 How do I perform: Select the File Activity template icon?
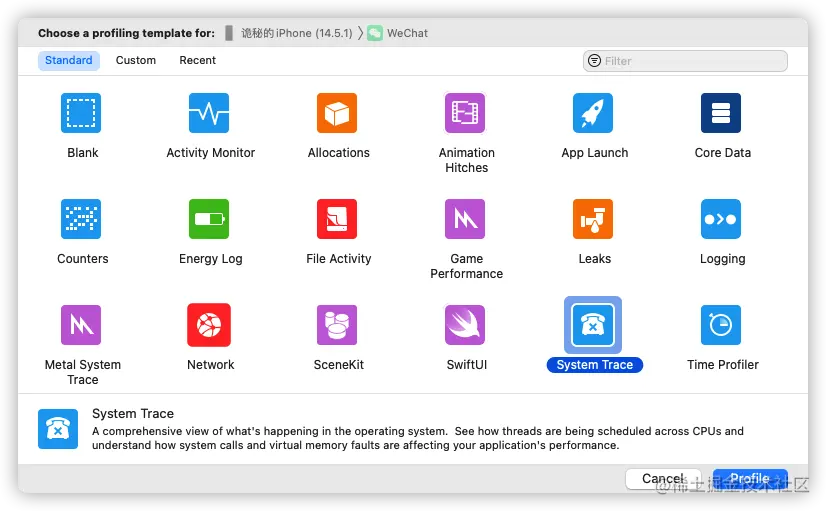click(x=337, y=219)
